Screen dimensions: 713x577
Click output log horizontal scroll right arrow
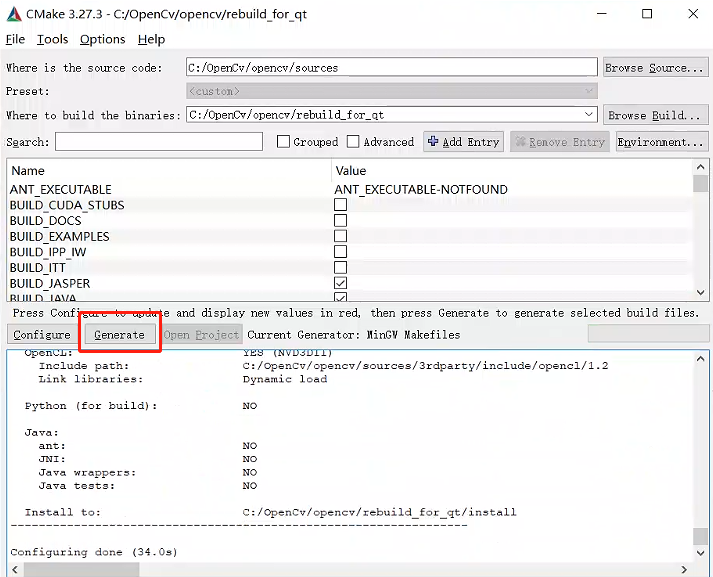[x=684, y=569]
